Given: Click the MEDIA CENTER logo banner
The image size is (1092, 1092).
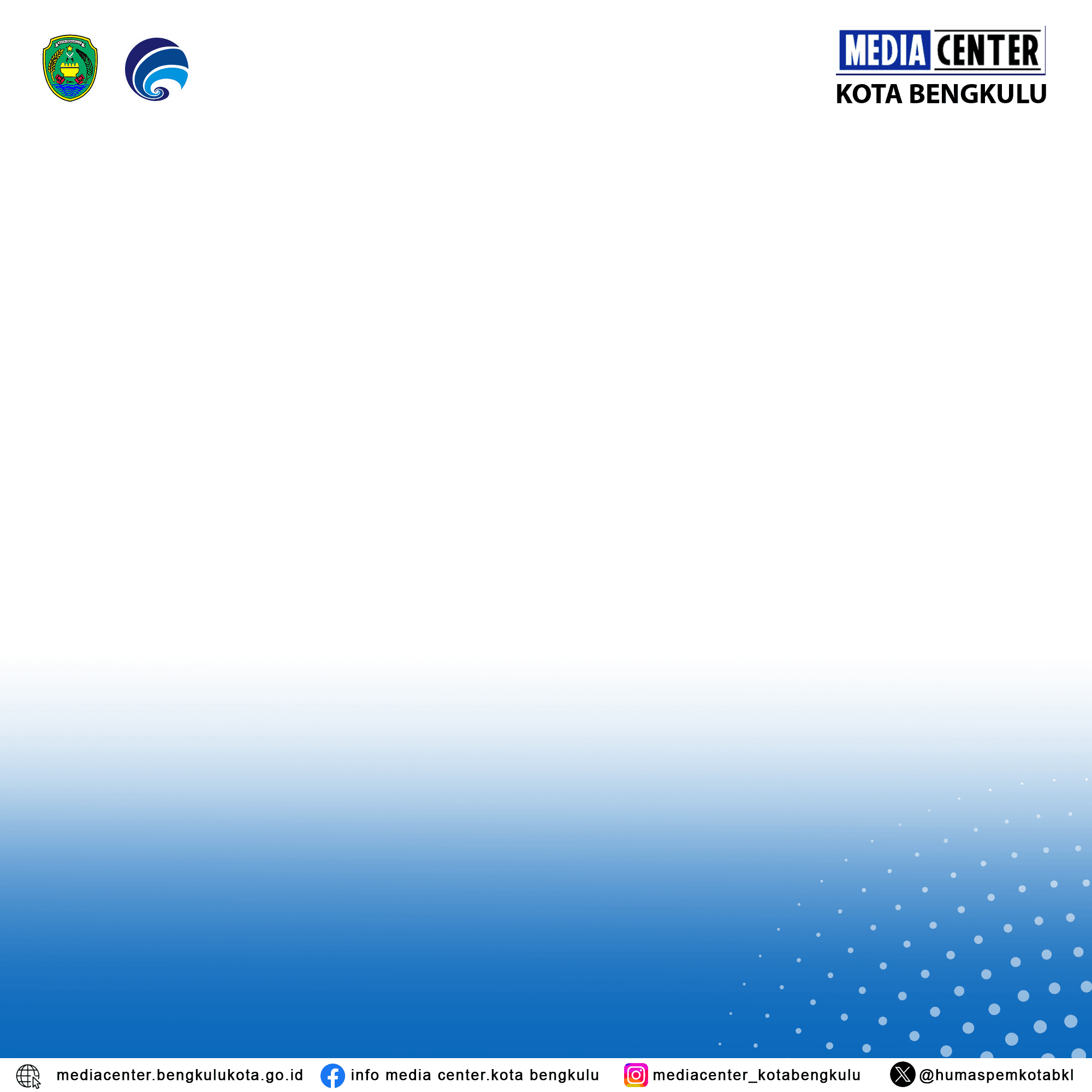Looking at the screenshot, I should (941, 50).
